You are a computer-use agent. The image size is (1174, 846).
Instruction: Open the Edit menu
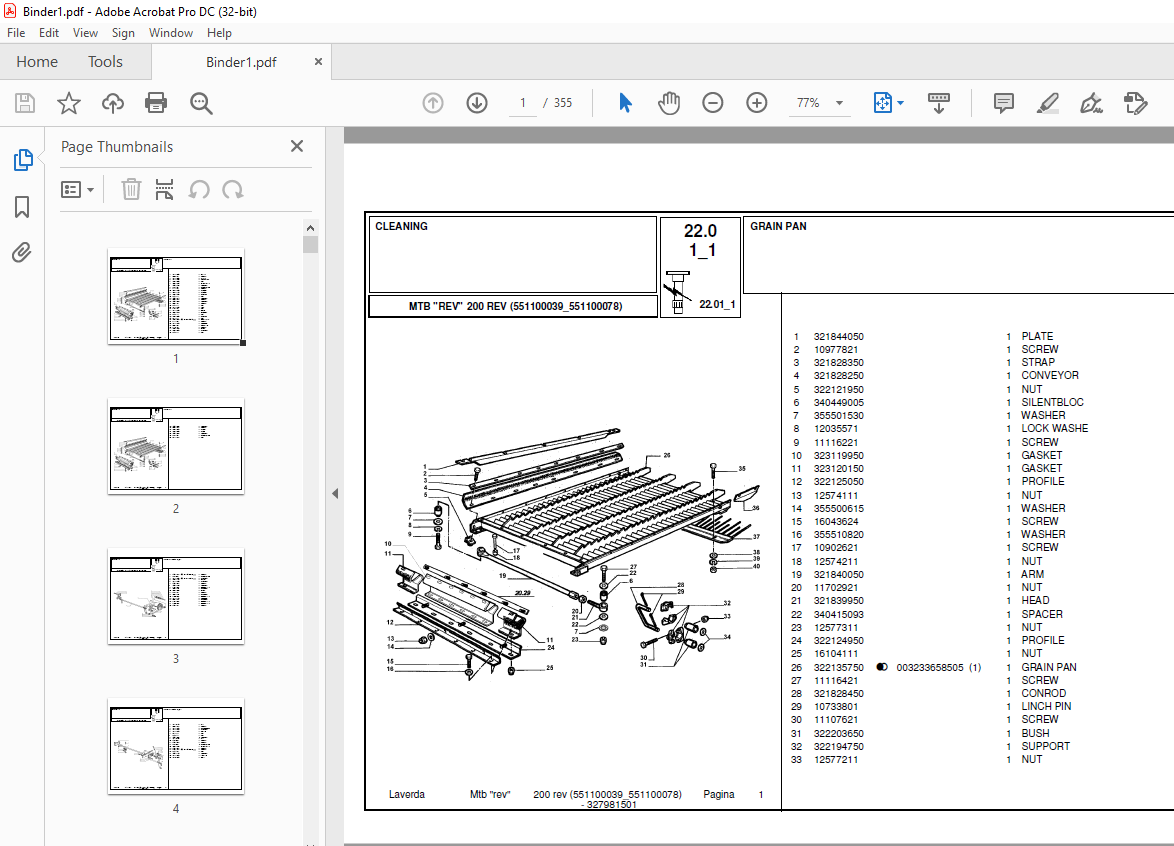(49, 33)
